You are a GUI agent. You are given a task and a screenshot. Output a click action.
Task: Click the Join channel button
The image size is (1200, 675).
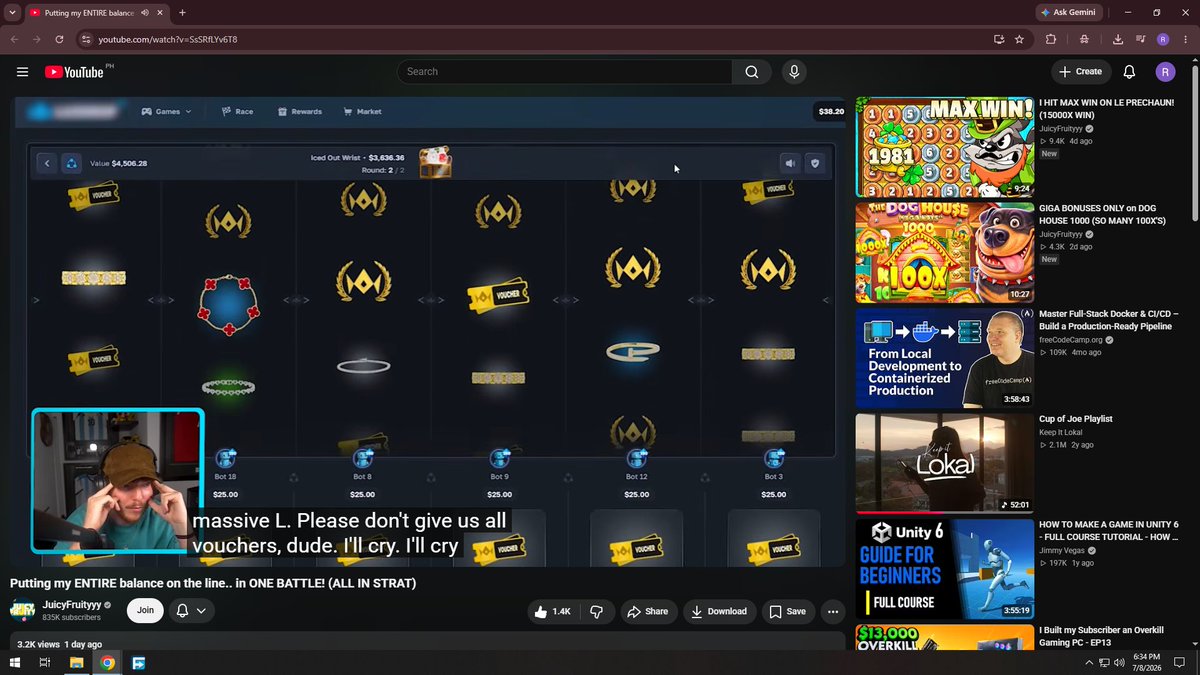pos(145,610)
